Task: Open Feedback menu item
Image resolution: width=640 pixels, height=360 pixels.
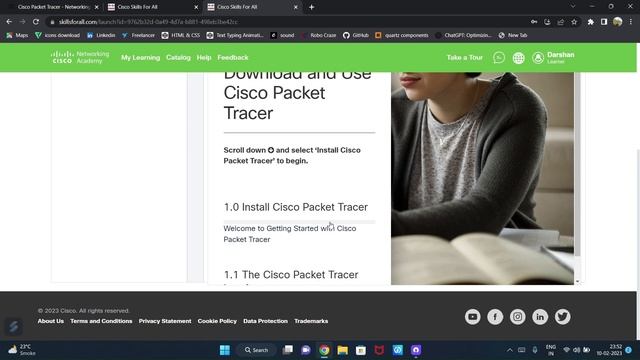Action: point(233,58)
